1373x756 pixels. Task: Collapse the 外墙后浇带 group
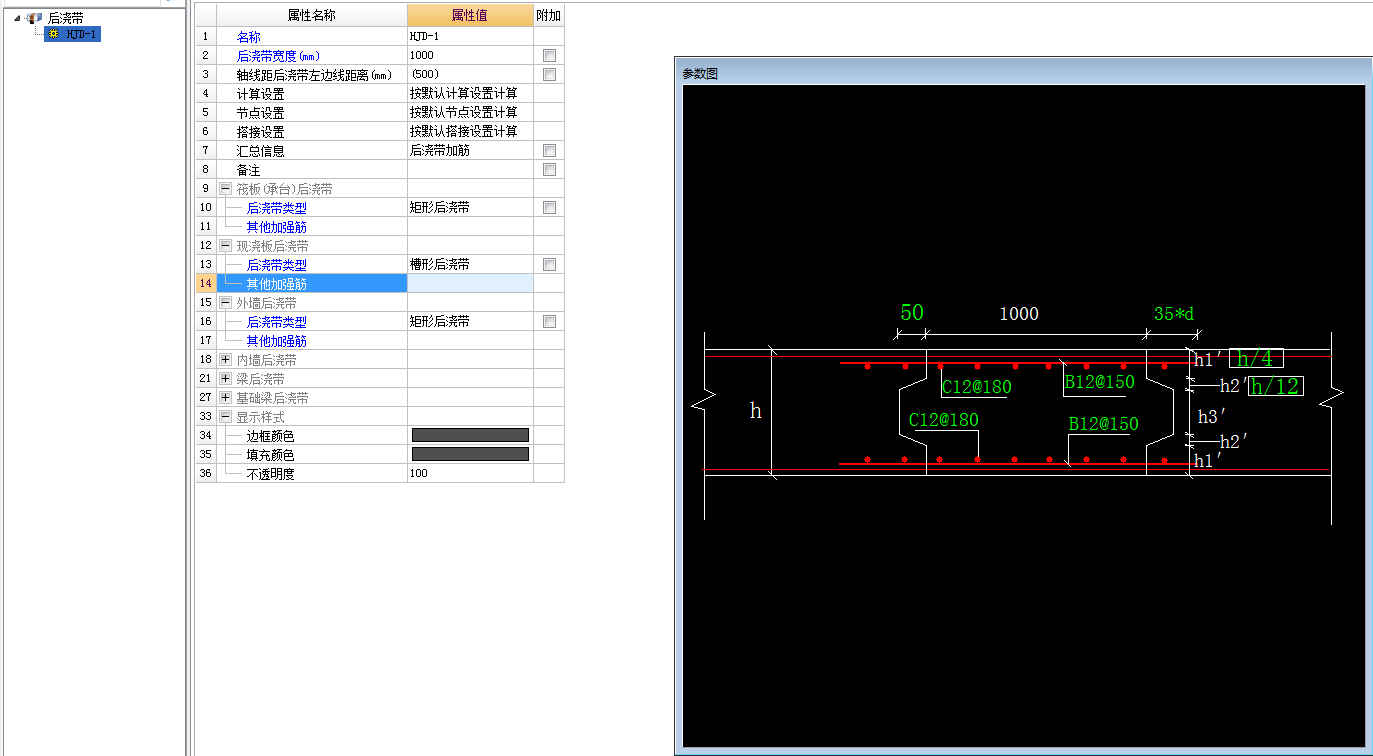point(225,302)
